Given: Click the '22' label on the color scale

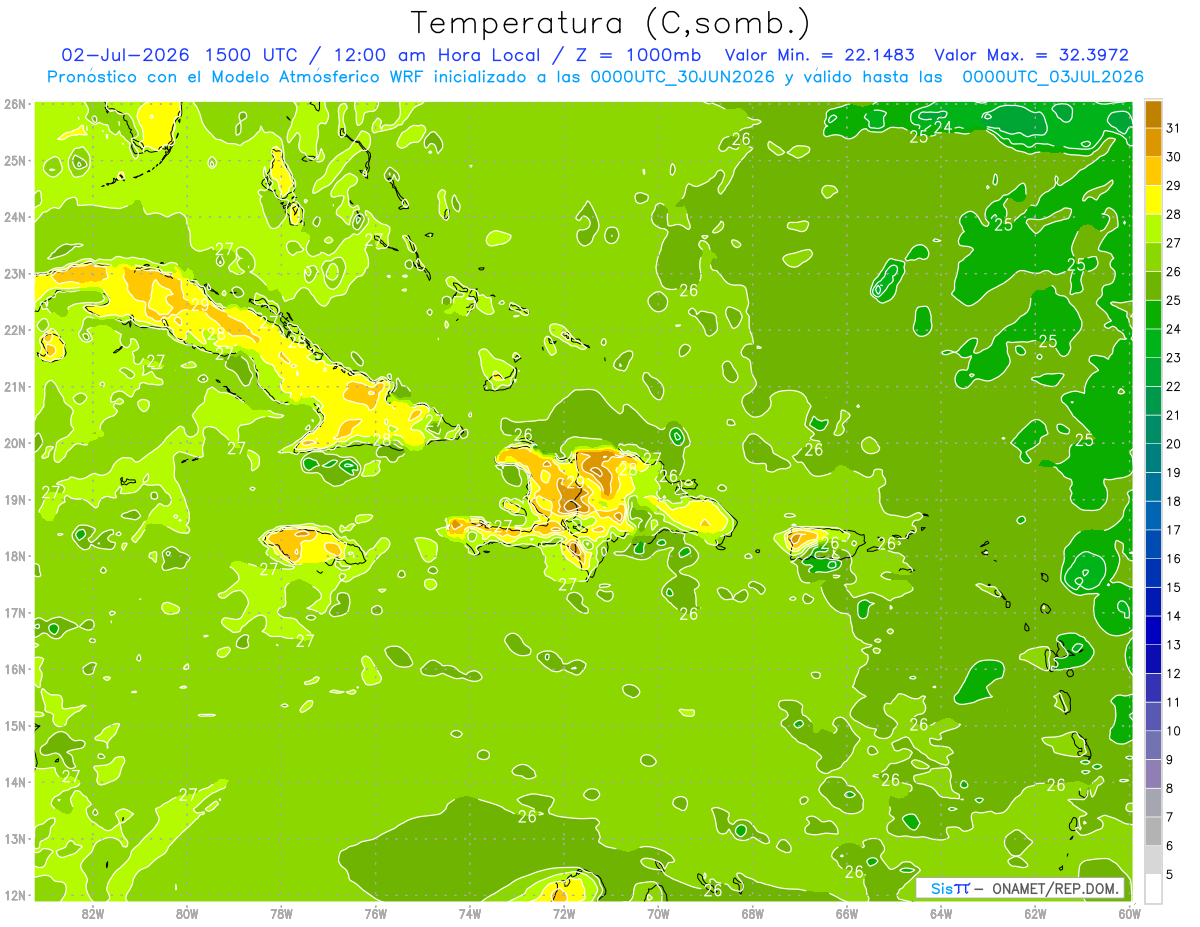Looking at the screenshot, I should [1173, 387].
